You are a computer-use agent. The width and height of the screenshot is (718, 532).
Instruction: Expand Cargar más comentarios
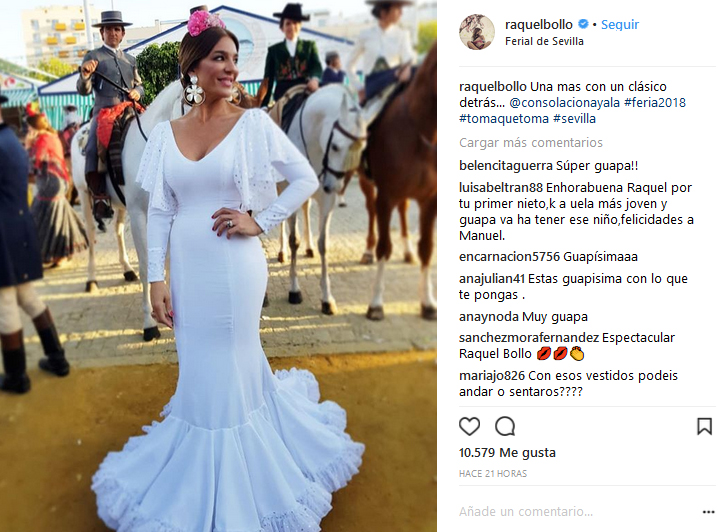[531, 143]
